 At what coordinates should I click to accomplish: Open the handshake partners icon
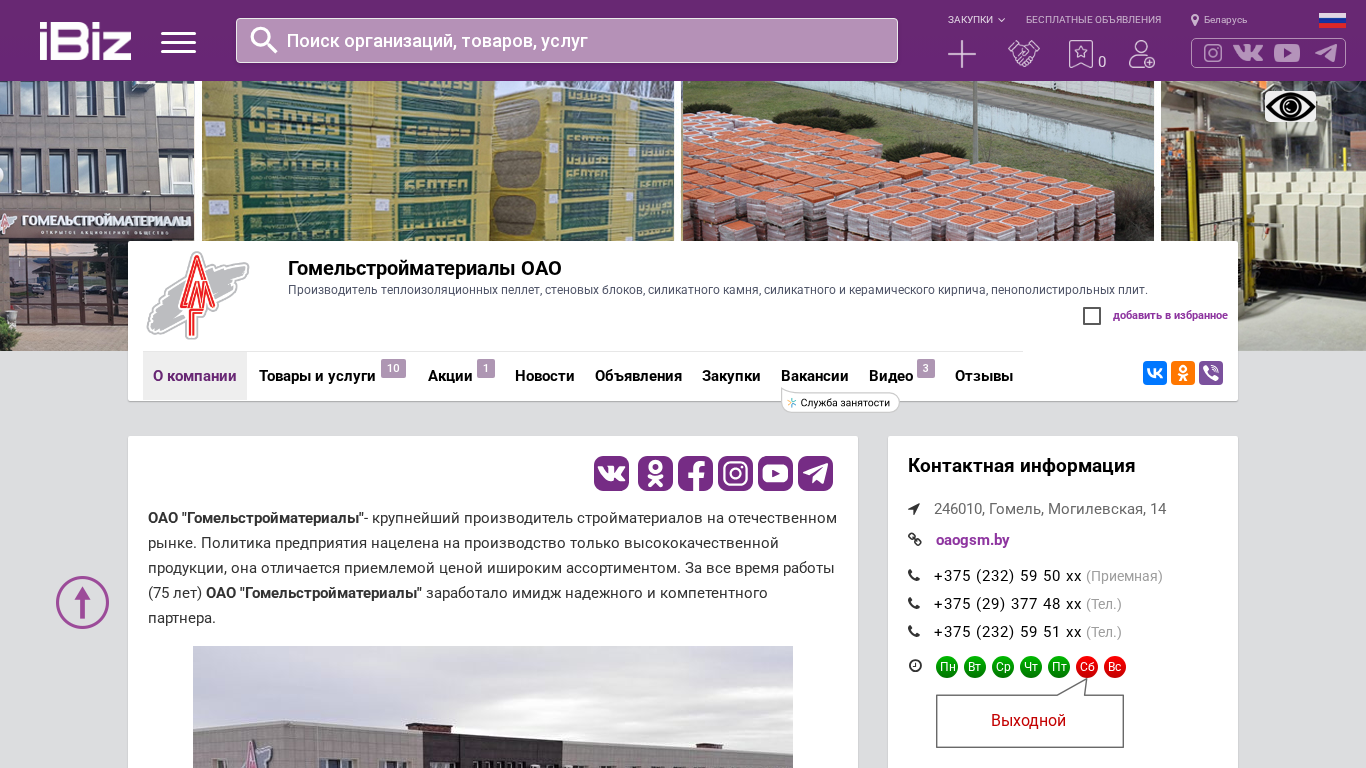point(1024,54)
